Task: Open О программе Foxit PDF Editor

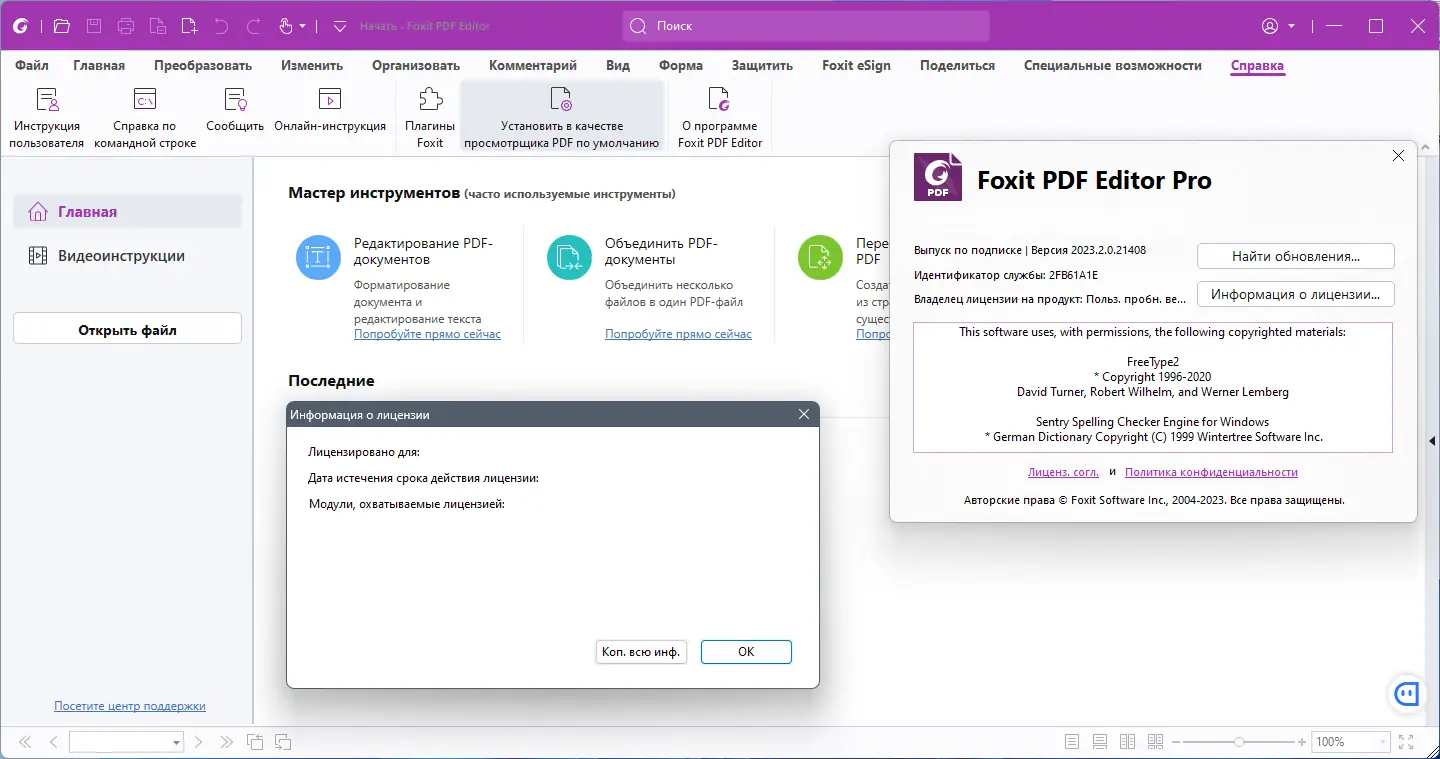Action: pyautogui.click(x=720, y=117)
